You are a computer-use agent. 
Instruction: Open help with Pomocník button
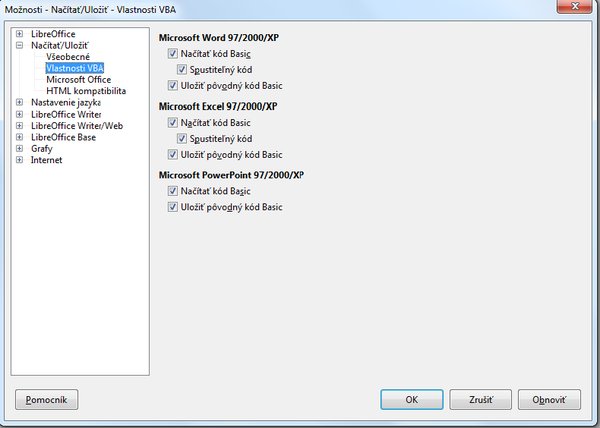47,400
